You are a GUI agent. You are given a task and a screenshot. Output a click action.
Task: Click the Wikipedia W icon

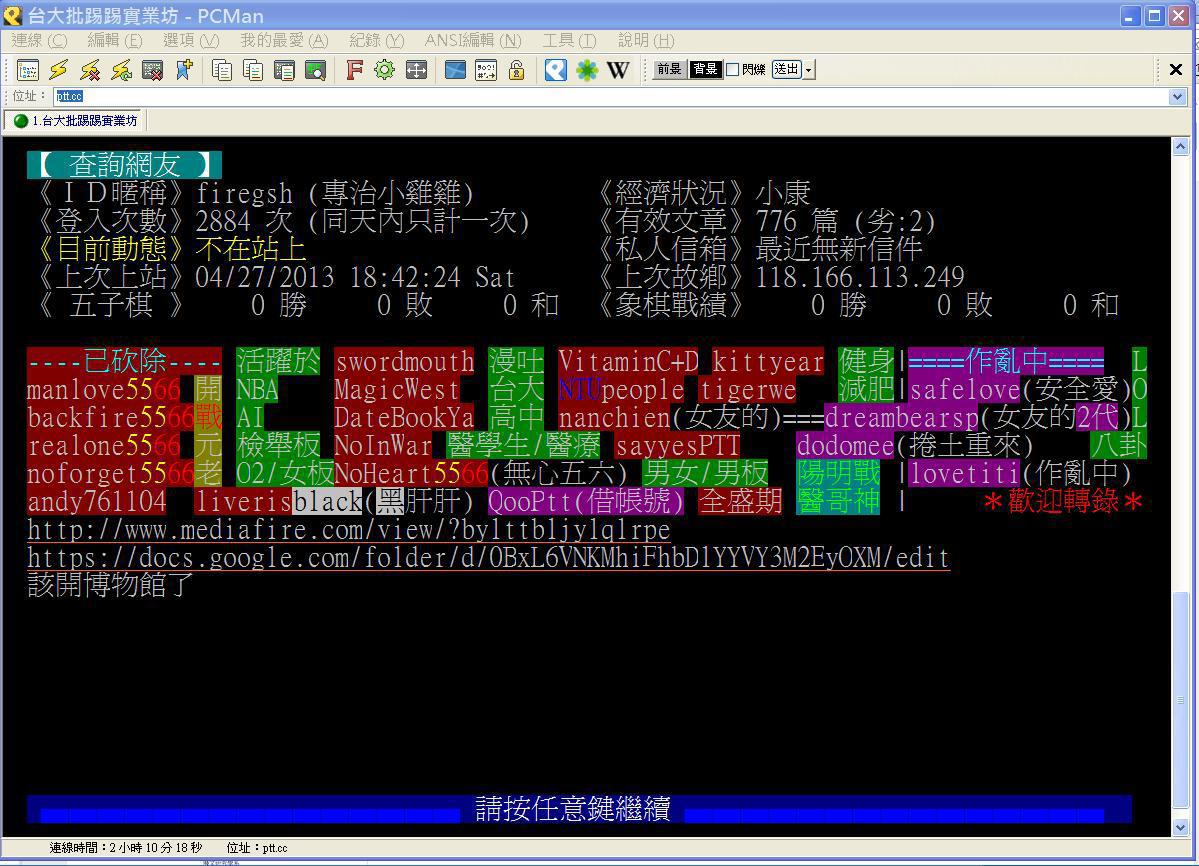pos(618,70)
